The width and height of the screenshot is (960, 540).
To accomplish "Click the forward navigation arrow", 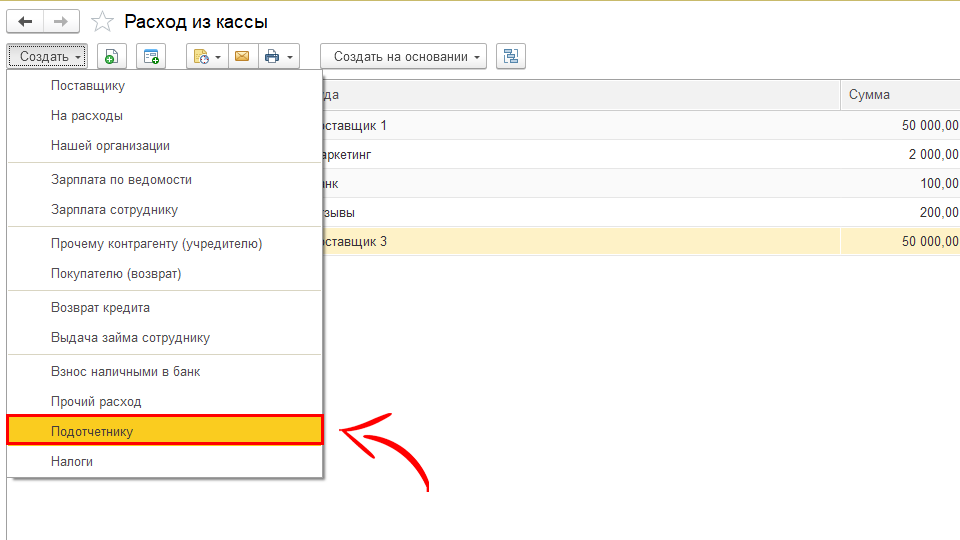I will (x=61, y=21).
